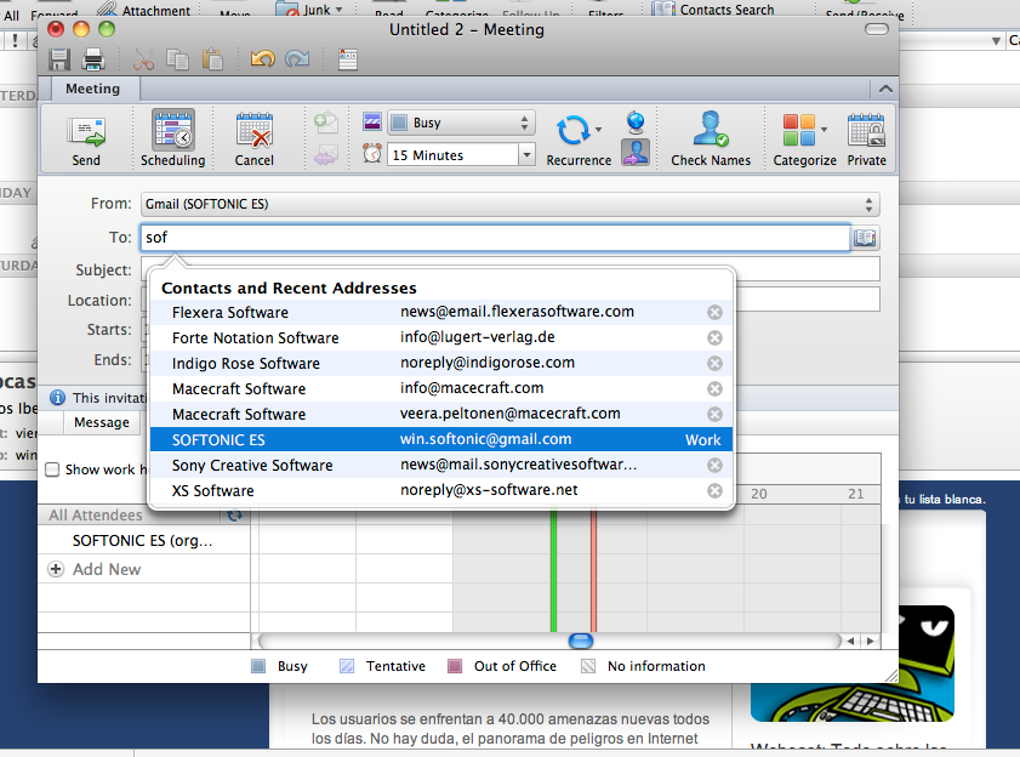Remove XS Software from recent addresses
1020x757 pixels.
[714, 490]
